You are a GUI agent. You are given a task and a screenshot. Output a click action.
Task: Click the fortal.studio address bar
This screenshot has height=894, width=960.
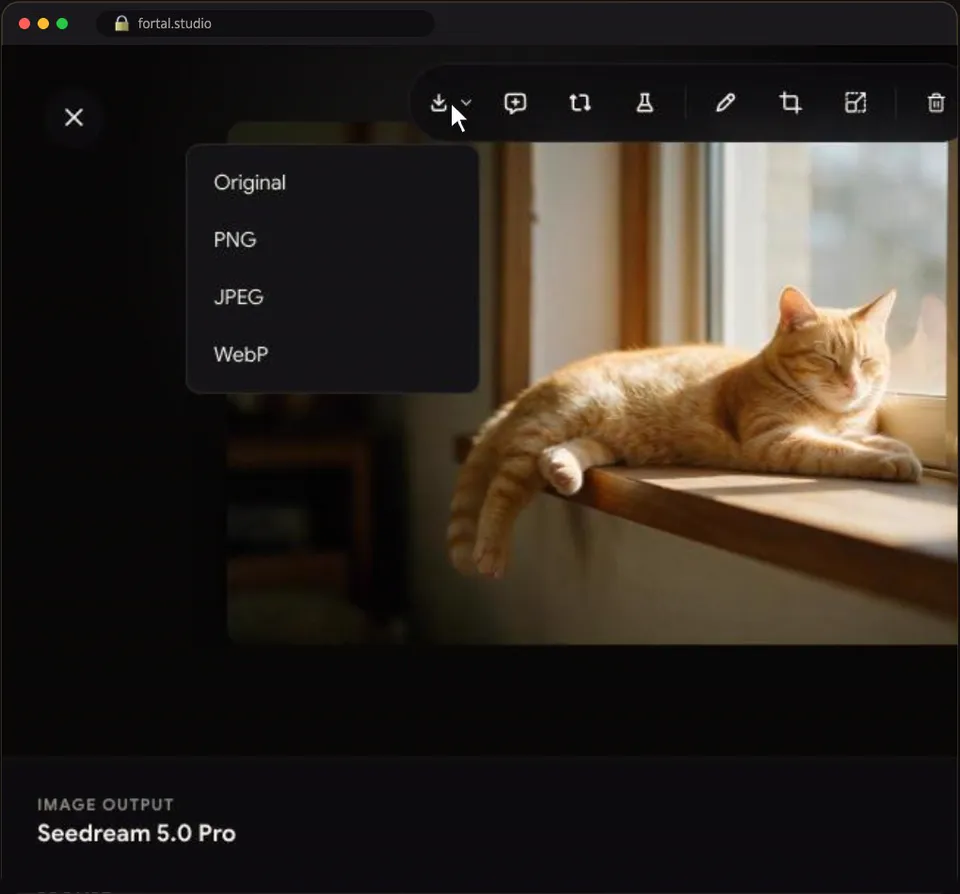click(265, 23)
